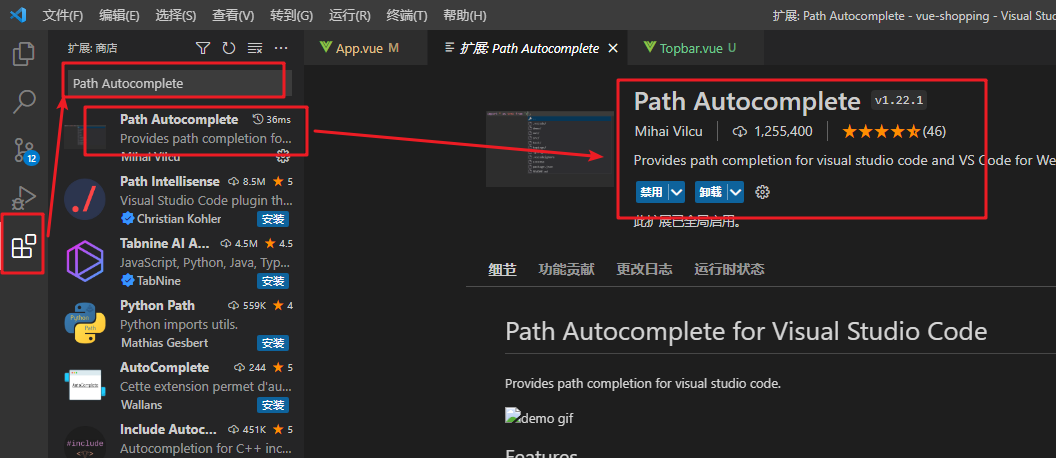
Task: Click the Path Intellisense extension icon
Action: pyautogui.click(x=84, y=199)
